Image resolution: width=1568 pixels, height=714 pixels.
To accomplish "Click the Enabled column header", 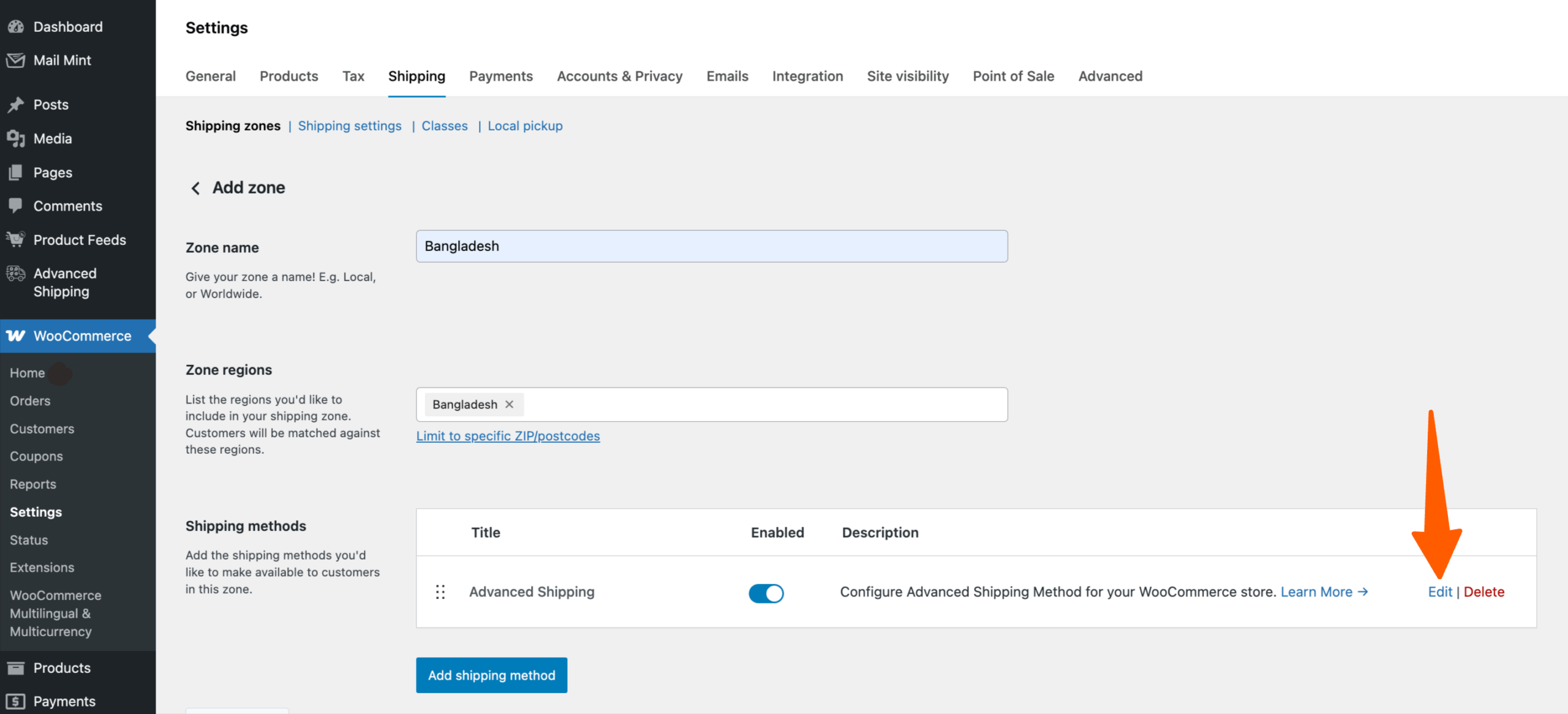I will point(777,532).
